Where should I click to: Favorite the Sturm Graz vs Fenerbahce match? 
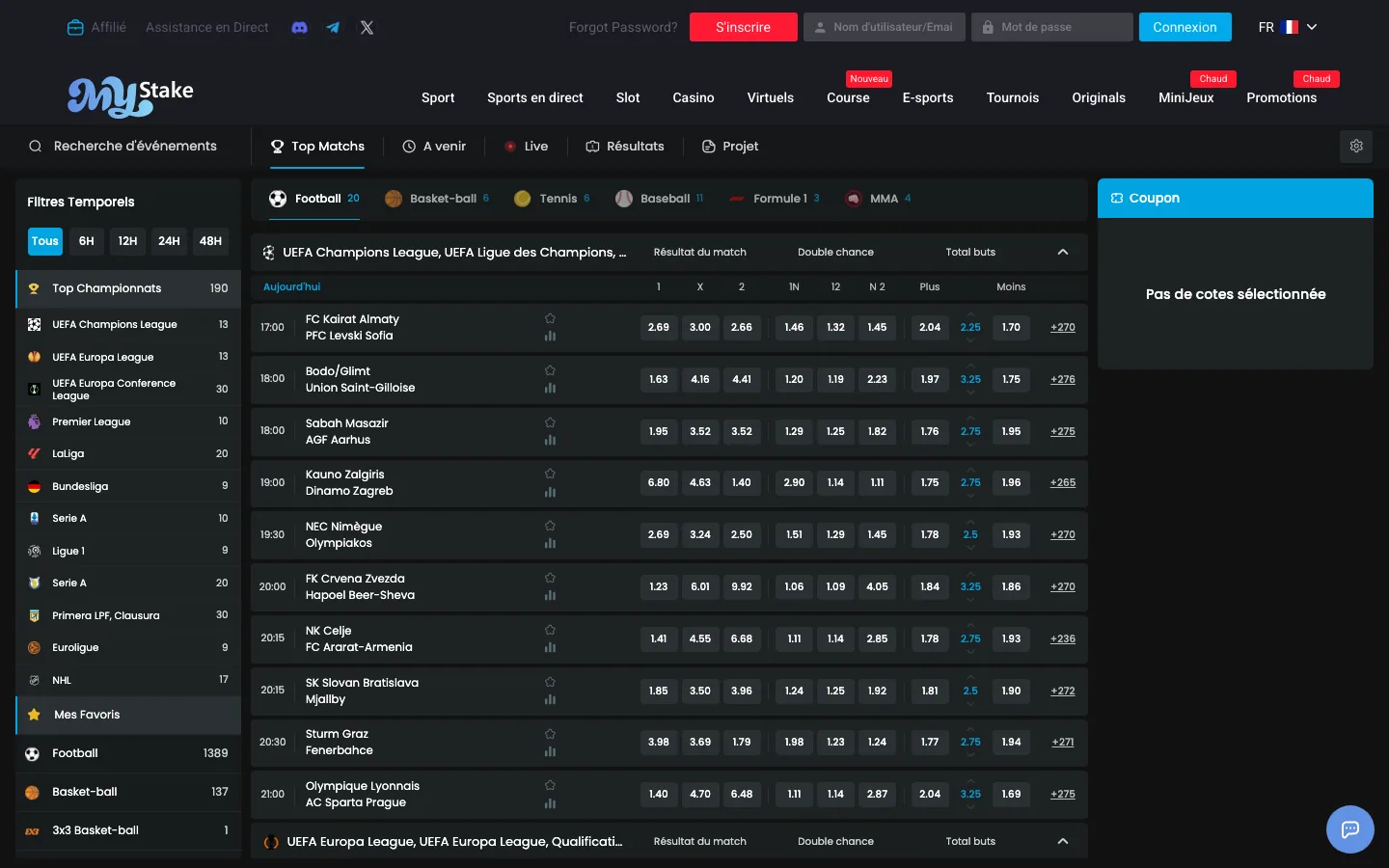[x=550, y=734]
